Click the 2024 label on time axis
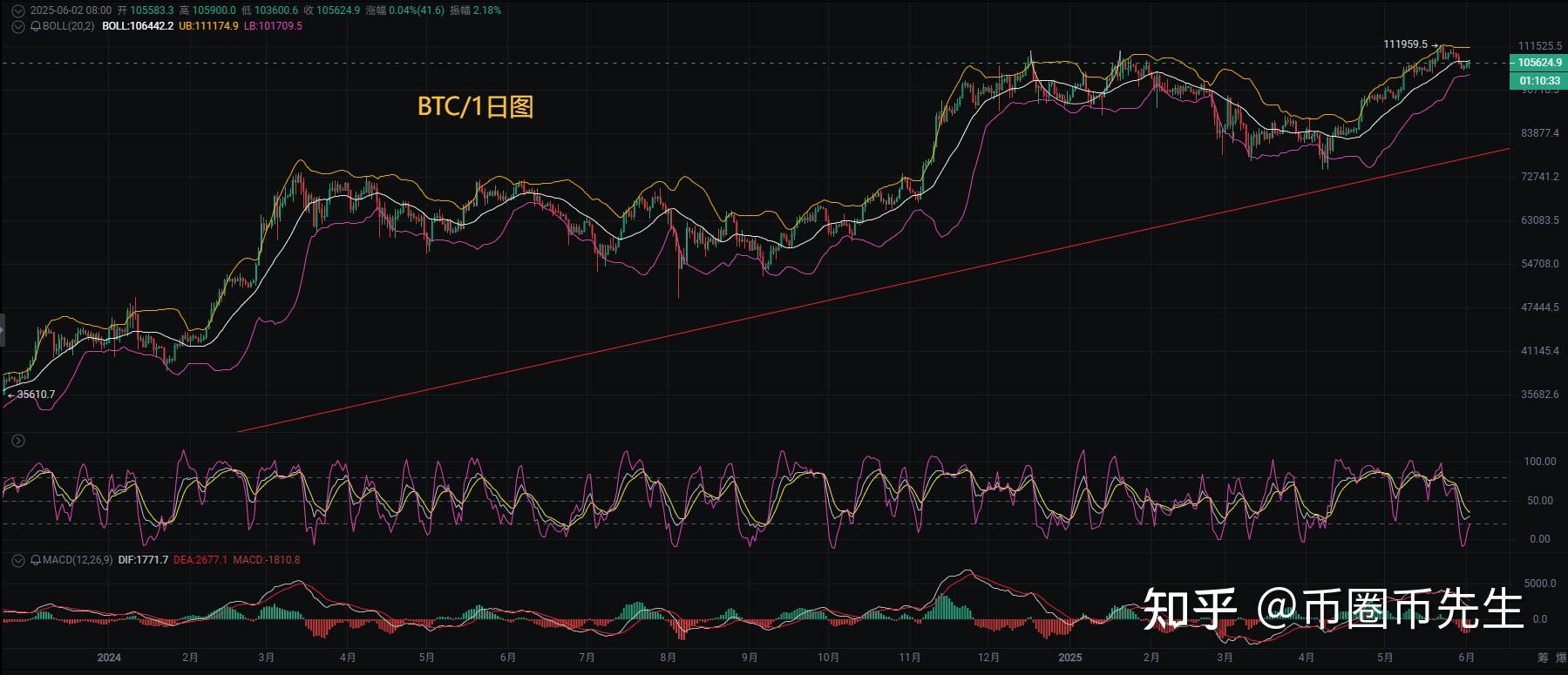1568x675 pixels. point(109,658)
